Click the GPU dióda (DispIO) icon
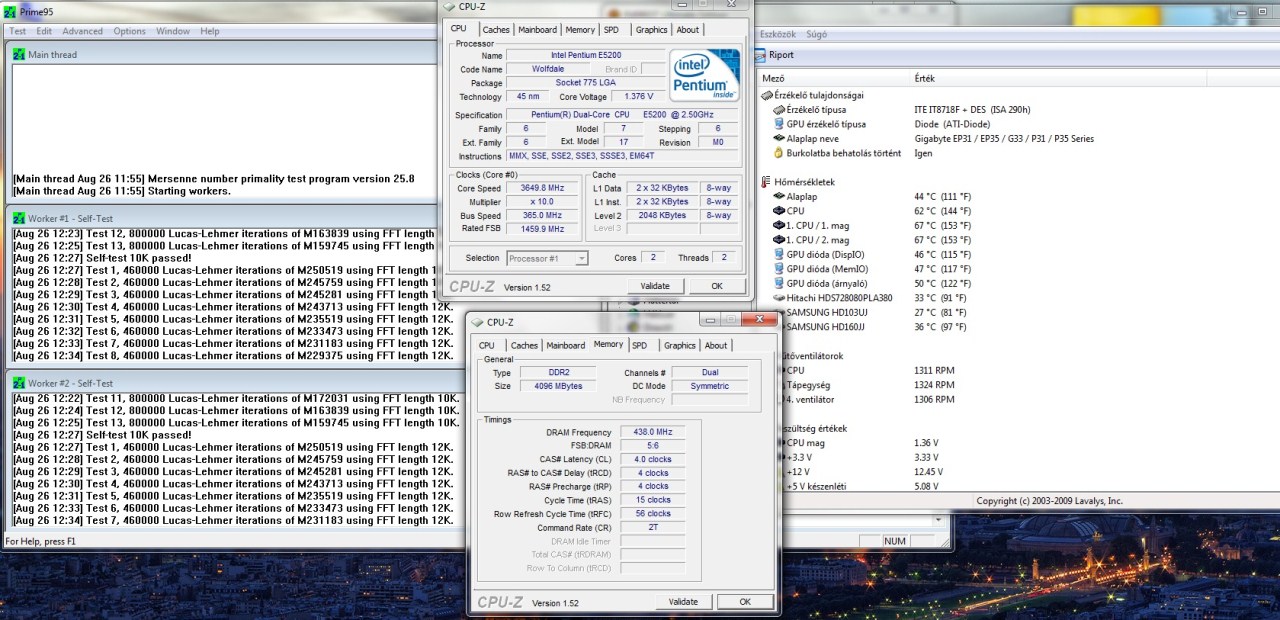 pyautogui.click(x=779, y=255)
